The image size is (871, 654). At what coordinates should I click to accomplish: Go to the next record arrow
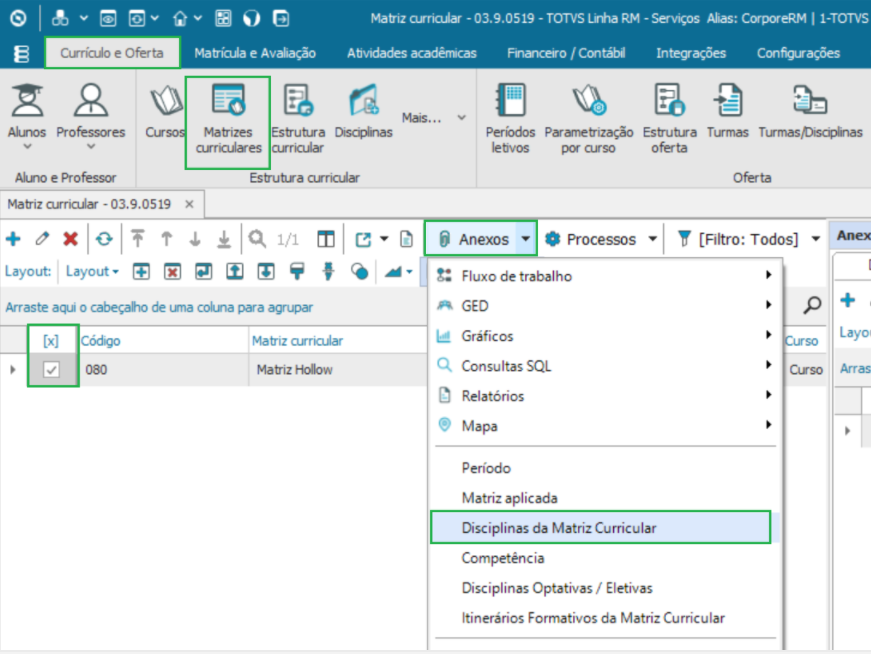coord(195,239)
